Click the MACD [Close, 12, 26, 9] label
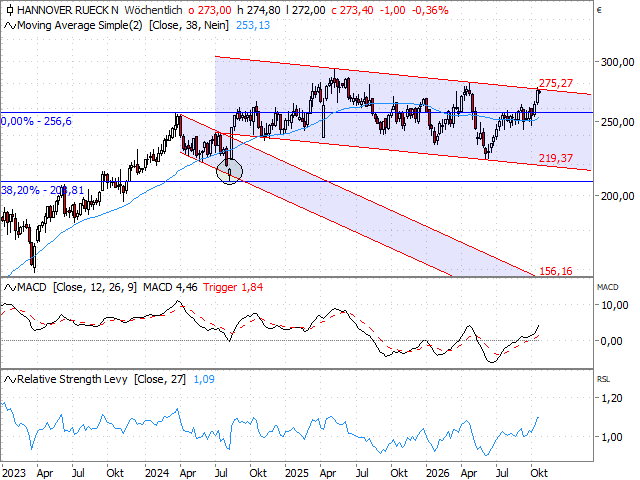Image resolution: width=640 pixels, height=480 pixels. pos(77,287)
